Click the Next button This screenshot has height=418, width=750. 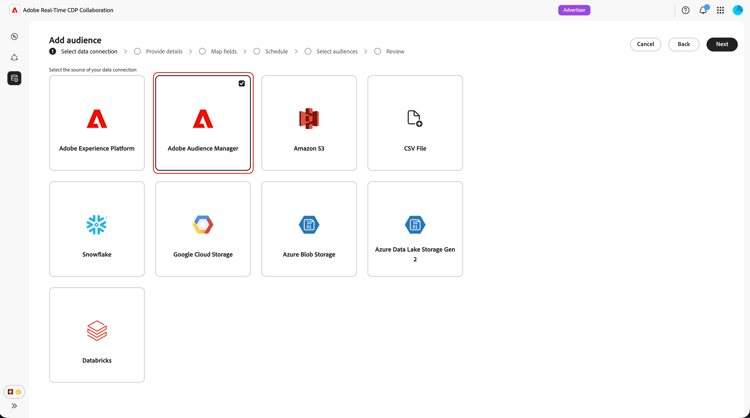pos(722,44)
